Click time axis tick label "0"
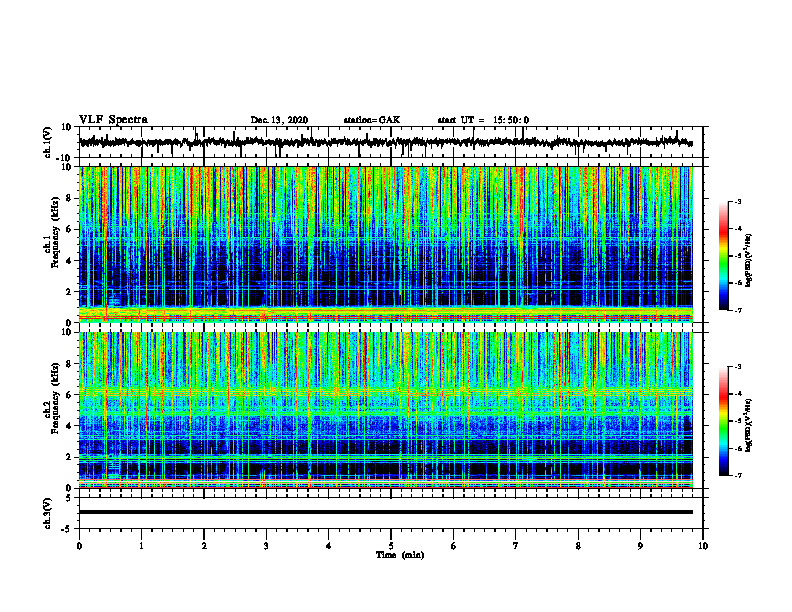 (79, 546)
